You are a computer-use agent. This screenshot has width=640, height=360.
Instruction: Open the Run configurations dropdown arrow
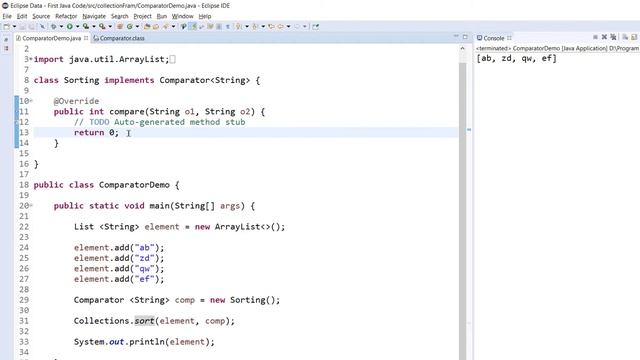point(78,27)
